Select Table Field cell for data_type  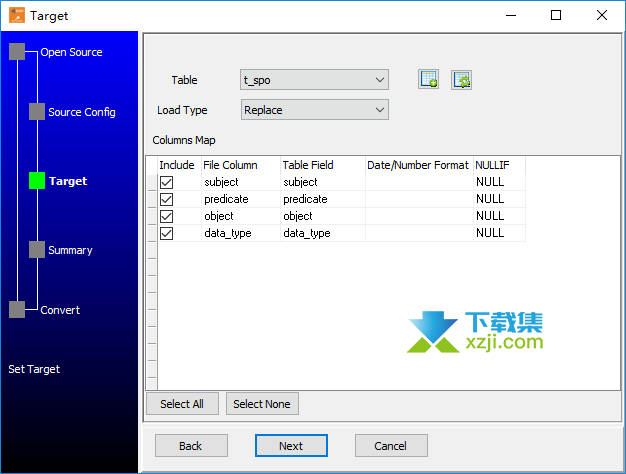[323, 233]
